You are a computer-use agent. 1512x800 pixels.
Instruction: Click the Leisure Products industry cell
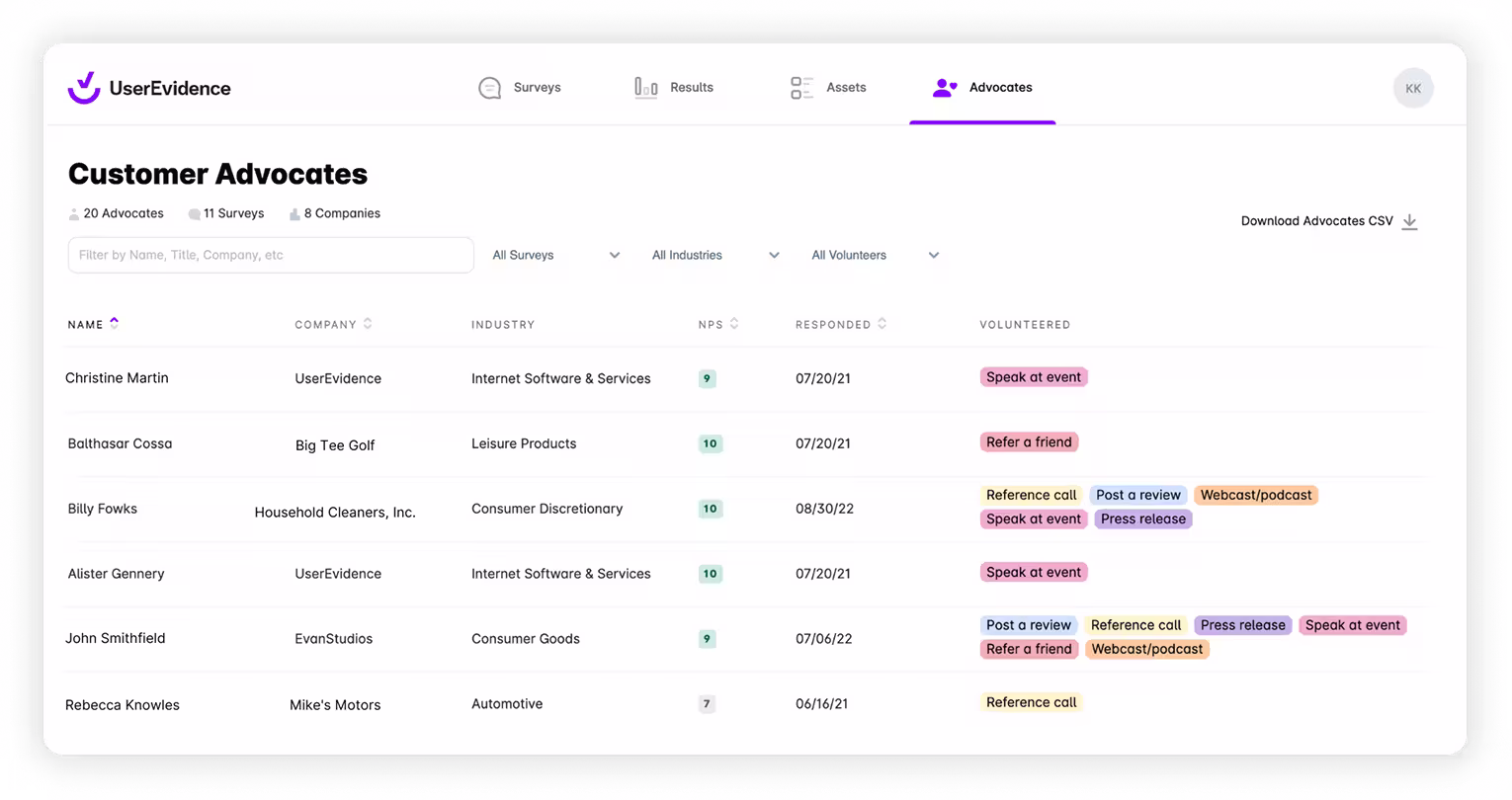tap(524, 443)
